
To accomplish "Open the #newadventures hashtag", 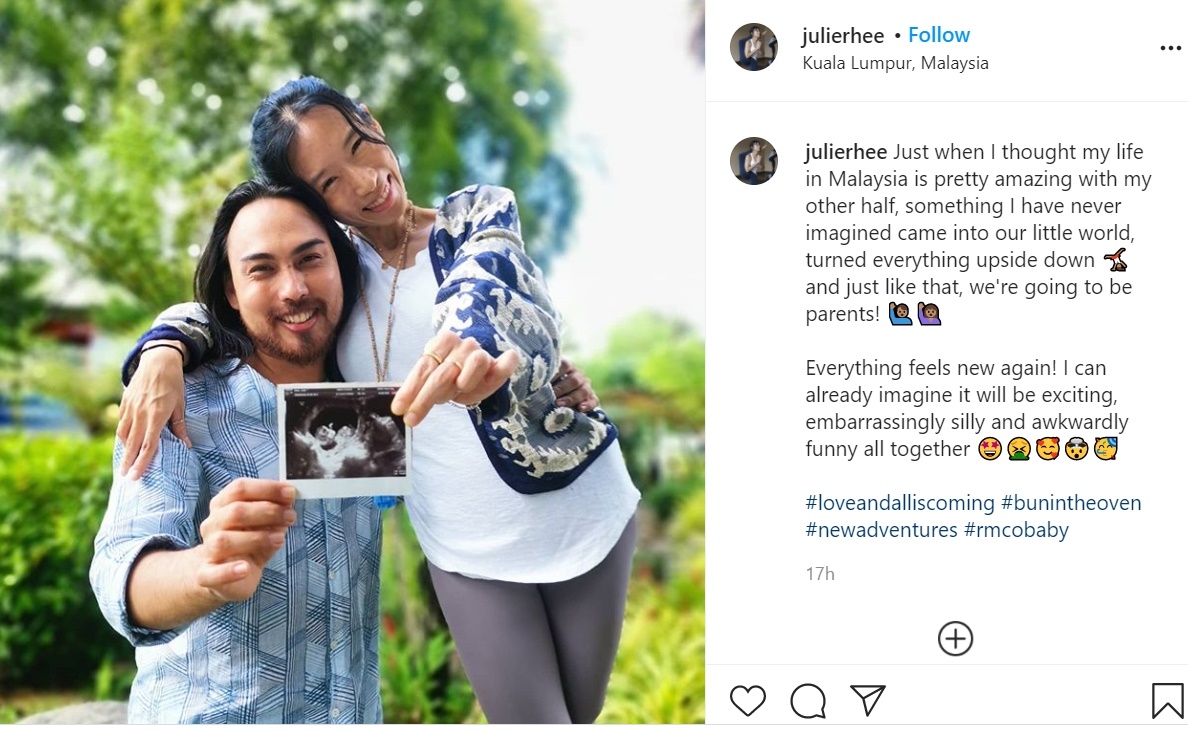I will [881, 530].
